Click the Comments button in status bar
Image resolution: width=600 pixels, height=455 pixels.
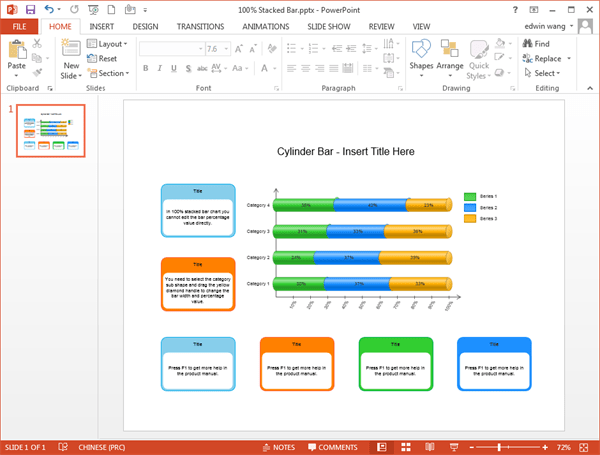click(333, 447)
